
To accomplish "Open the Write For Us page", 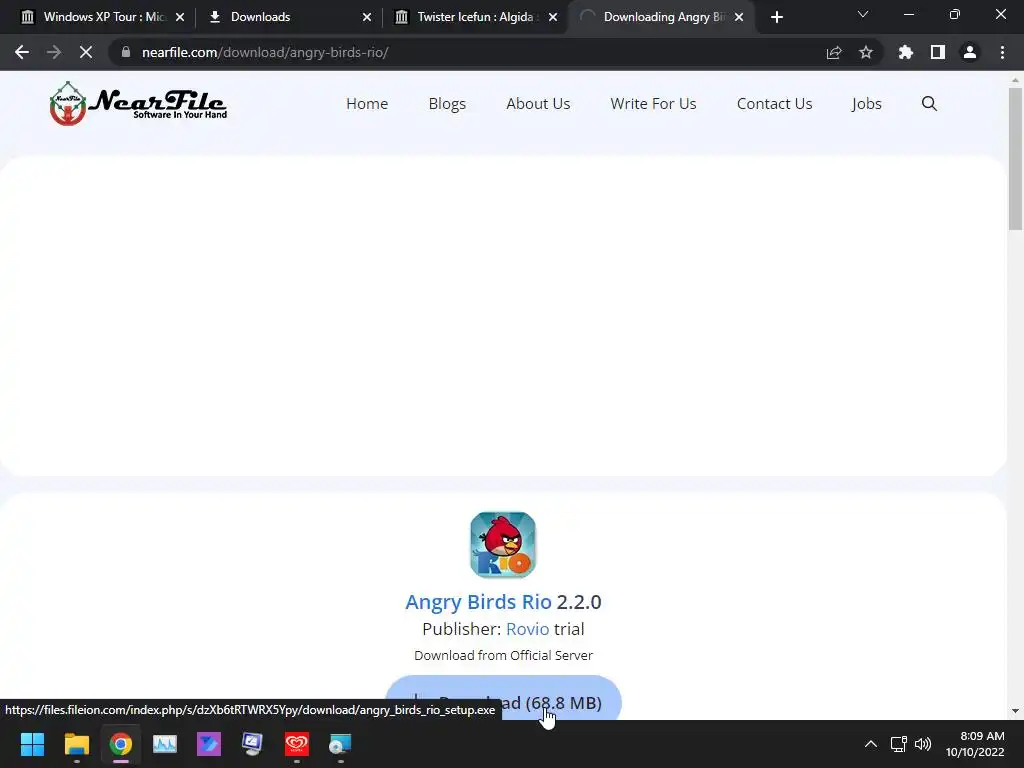I will coord(653,103).
